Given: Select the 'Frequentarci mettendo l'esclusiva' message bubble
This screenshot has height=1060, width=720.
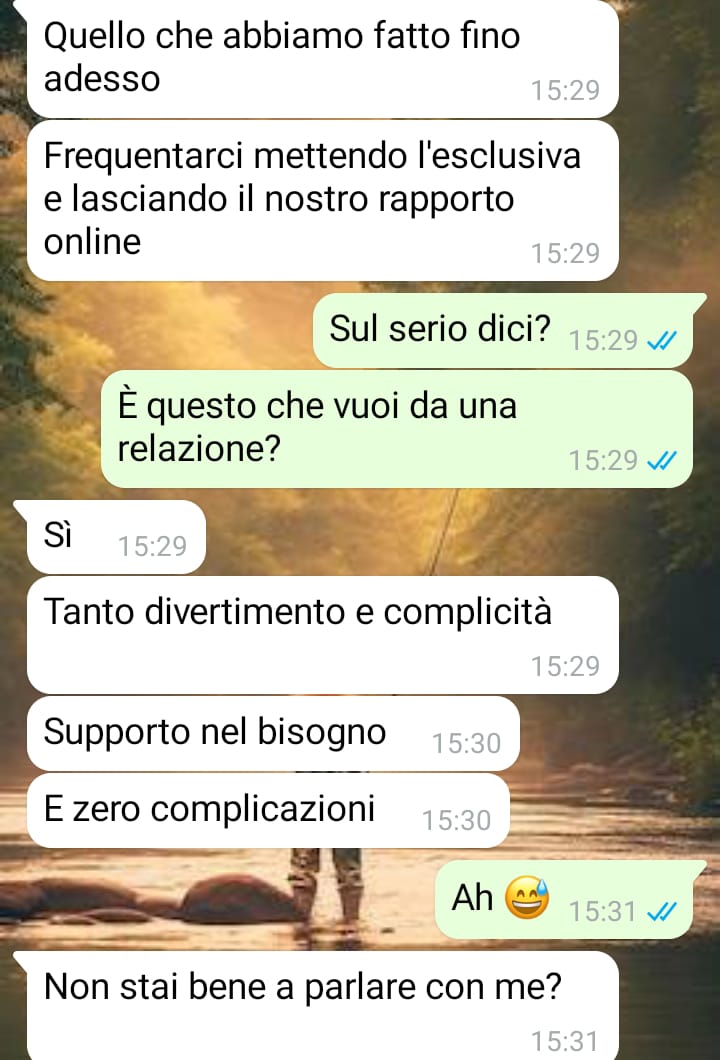Looking at the screenshot, I should pos(322,201).
